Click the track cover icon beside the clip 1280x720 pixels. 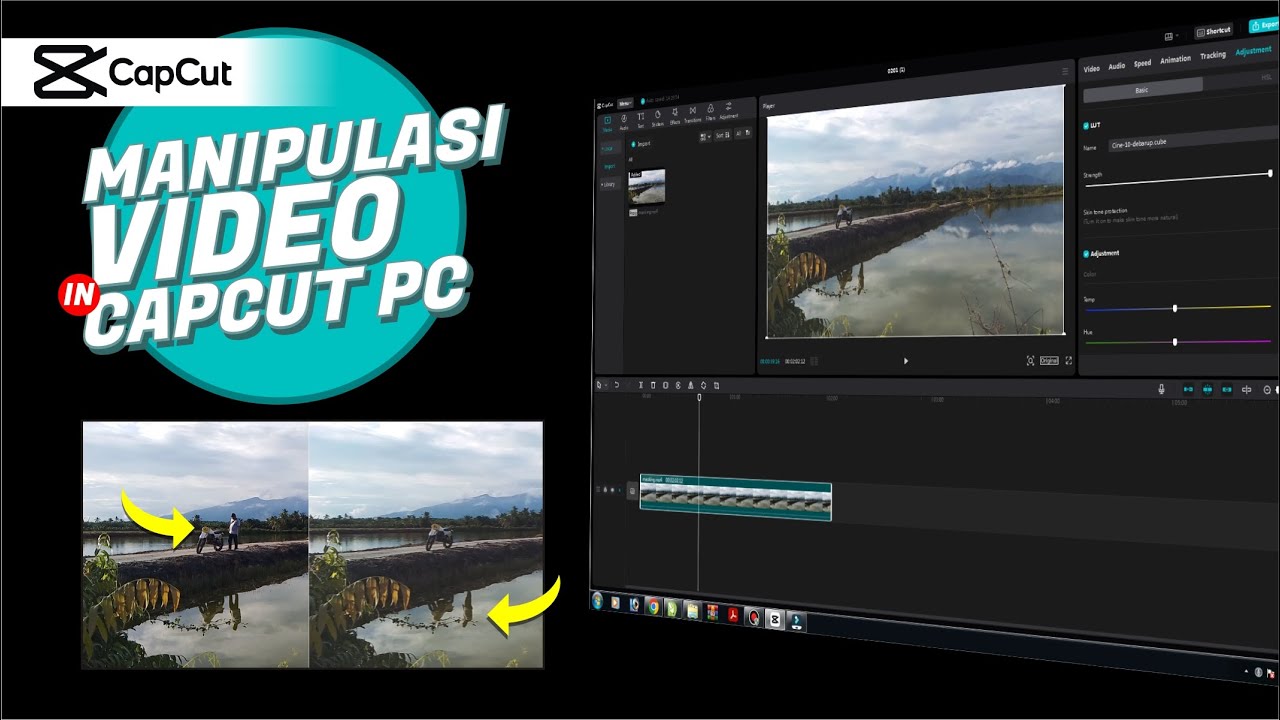[632, 491]
